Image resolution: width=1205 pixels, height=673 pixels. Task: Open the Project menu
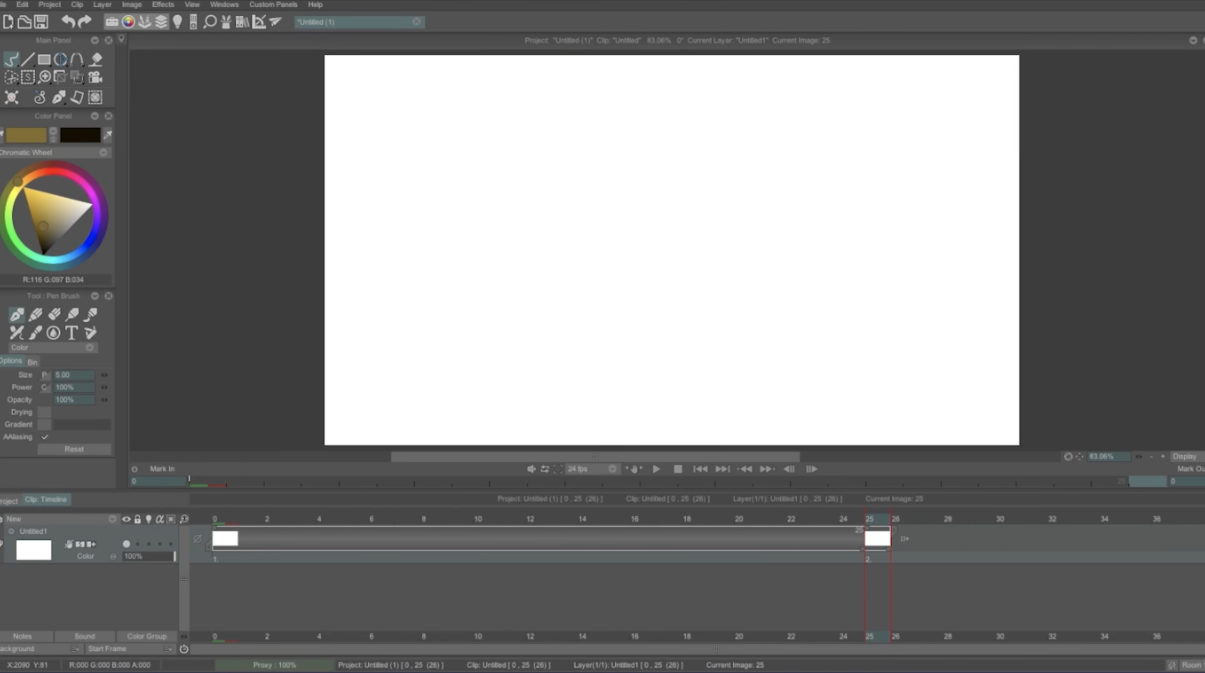tap(50, 5)
